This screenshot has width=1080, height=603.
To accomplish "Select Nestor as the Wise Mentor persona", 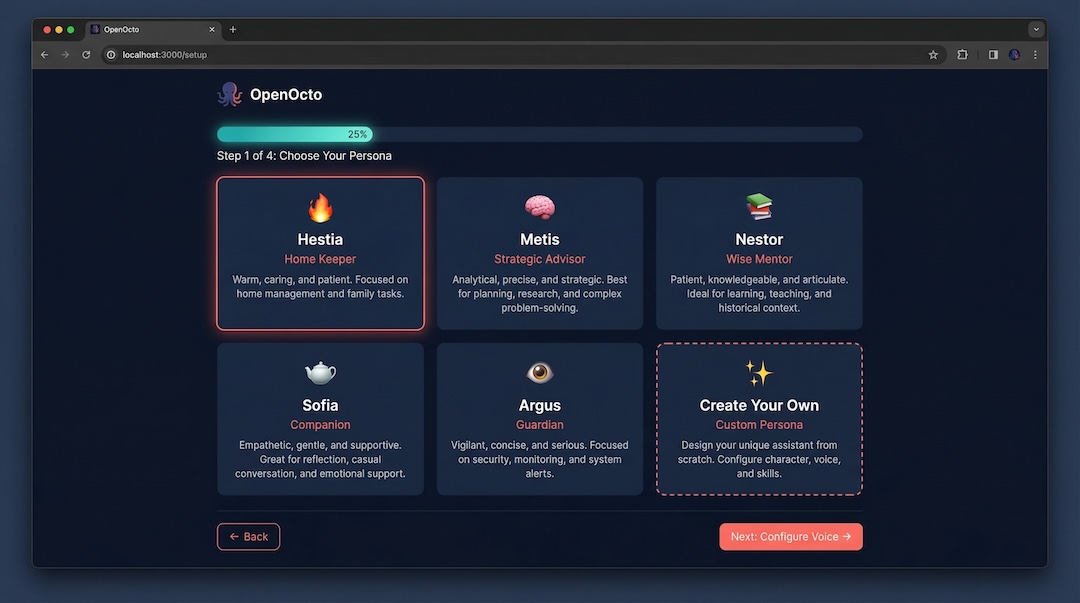I will point(759,252).
